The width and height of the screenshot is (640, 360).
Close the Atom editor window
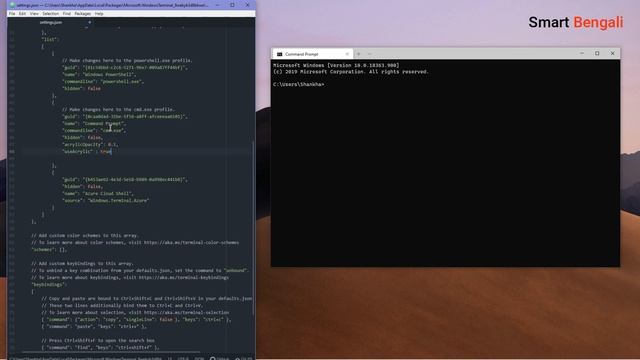247,5
